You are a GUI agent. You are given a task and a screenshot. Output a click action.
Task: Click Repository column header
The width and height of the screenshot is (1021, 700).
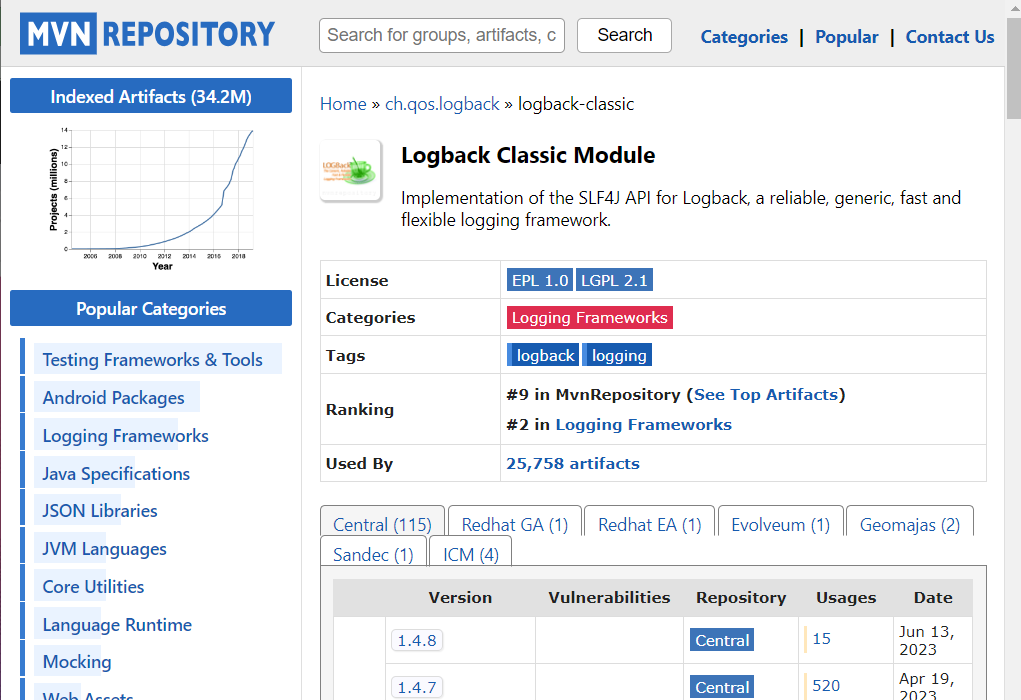click(x=741, y=597)
